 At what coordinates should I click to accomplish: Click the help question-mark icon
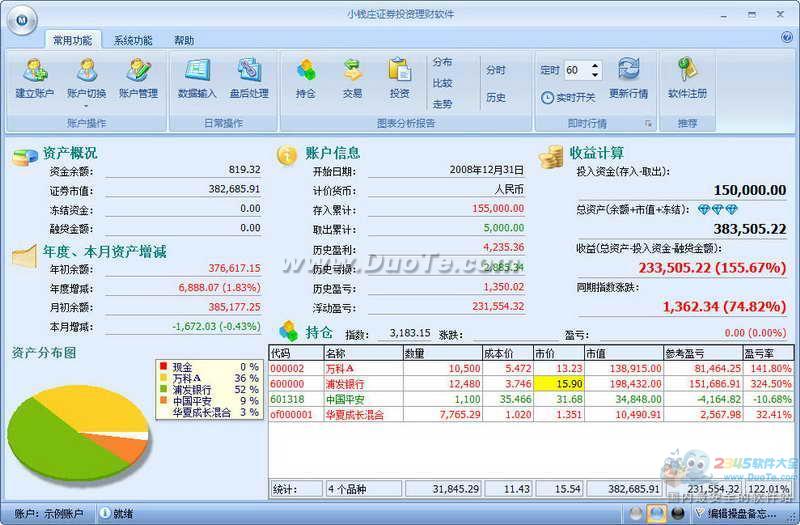click(x=786, y=37)
